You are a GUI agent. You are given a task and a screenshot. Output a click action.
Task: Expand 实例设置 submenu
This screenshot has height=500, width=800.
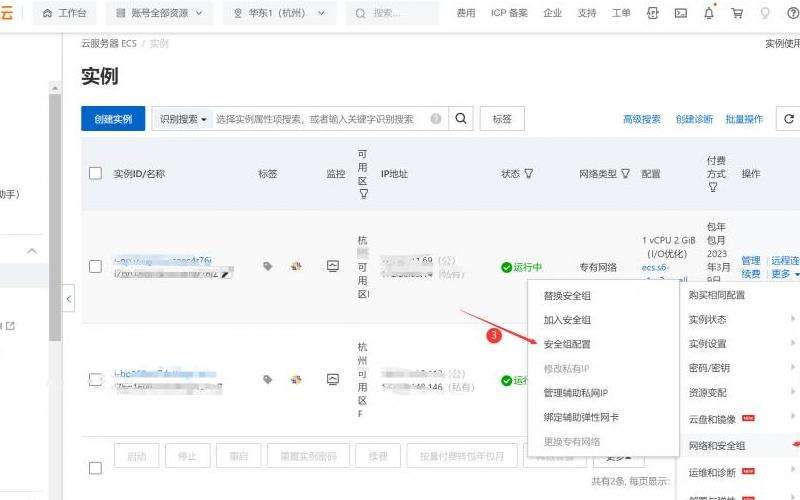741,343
